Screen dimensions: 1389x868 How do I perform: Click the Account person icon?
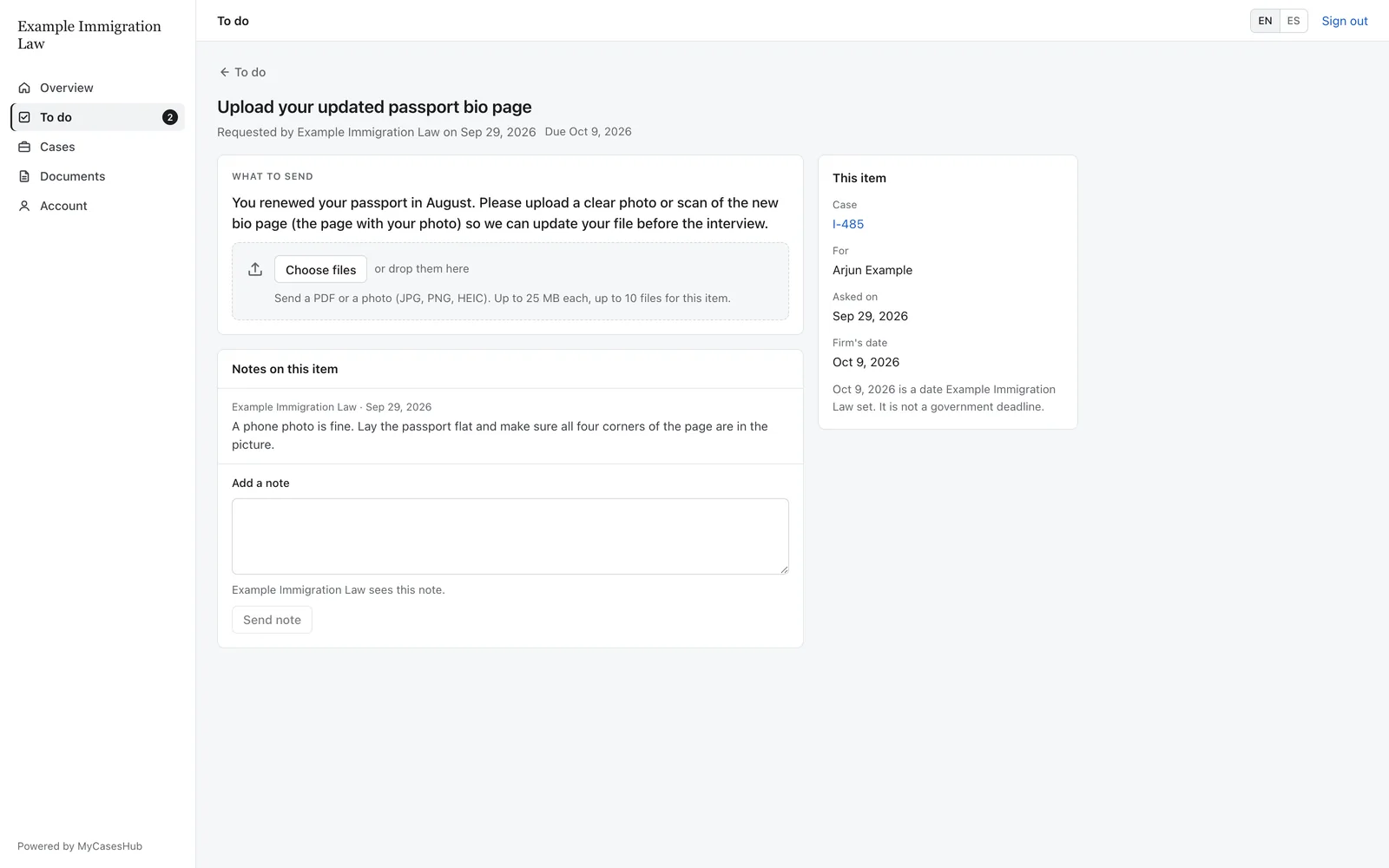point(24,206)
